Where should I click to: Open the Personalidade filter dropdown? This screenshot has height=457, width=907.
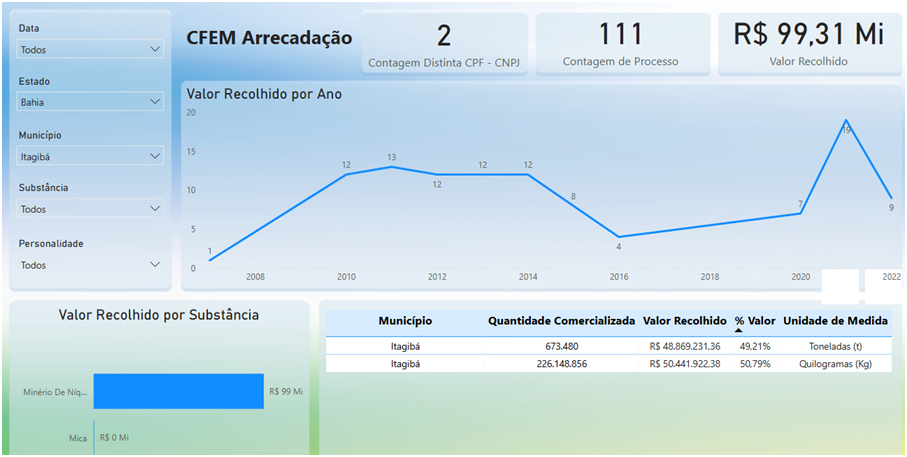tap(90, 265)
